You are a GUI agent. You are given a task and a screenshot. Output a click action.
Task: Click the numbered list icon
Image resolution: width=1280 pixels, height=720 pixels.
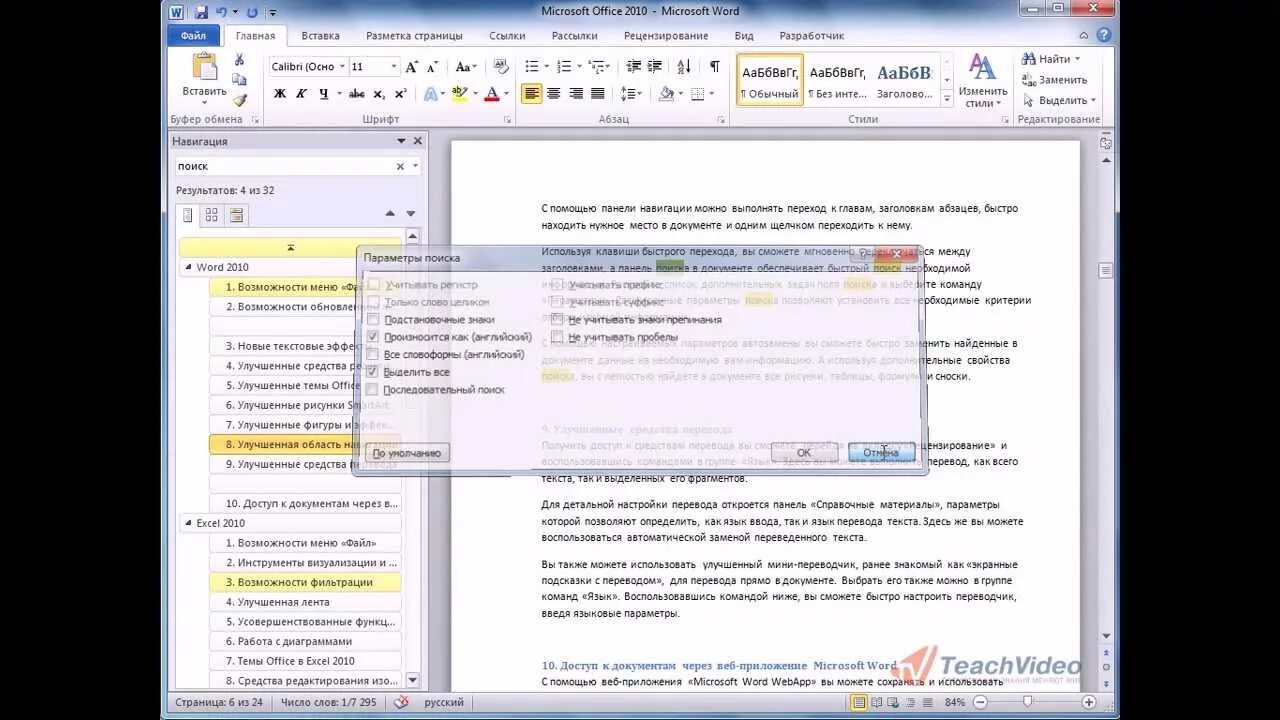[563, 67]
